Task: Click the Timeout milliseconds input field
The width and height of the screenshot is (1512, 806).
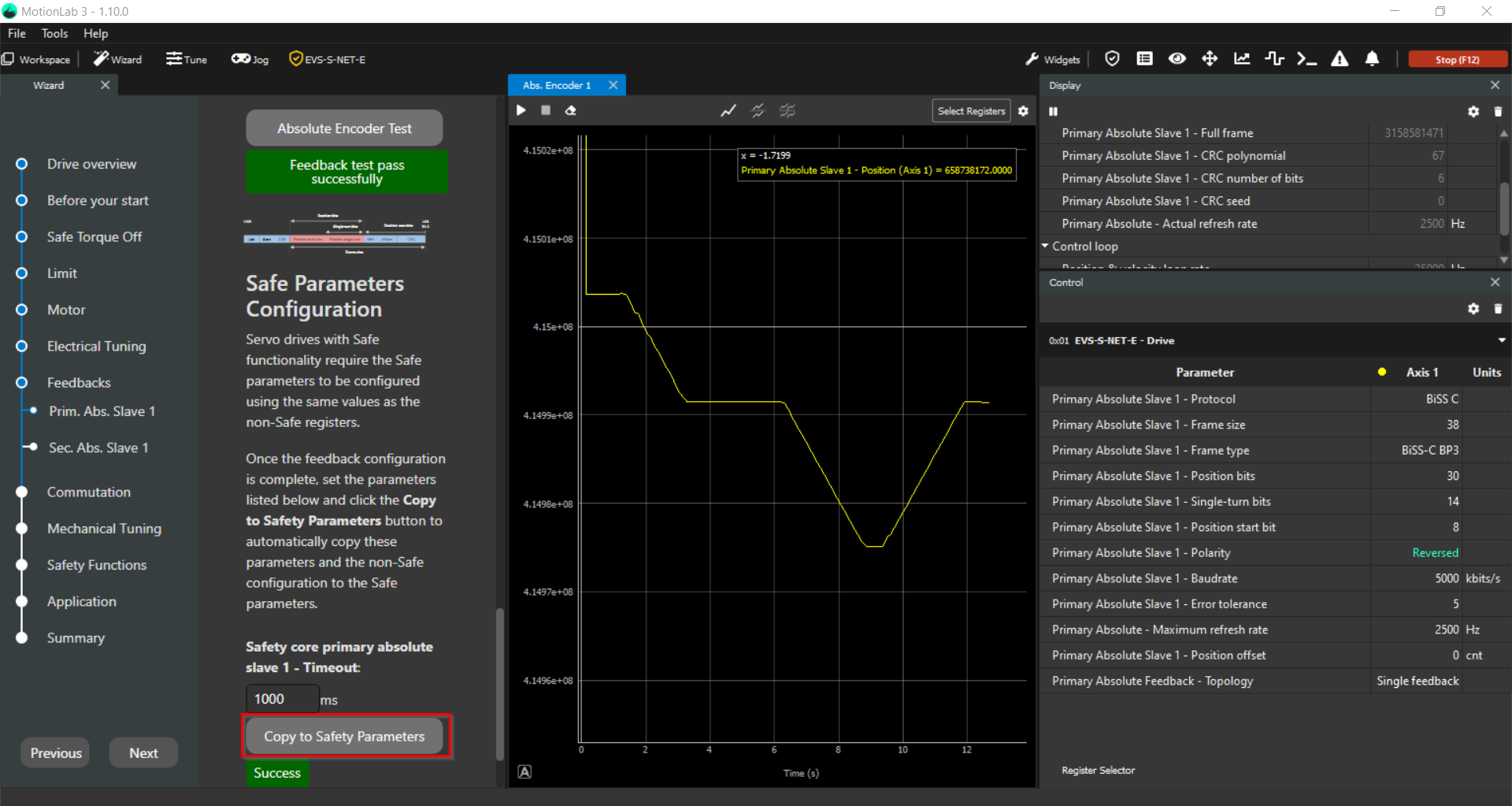Action: click(282, 699)
